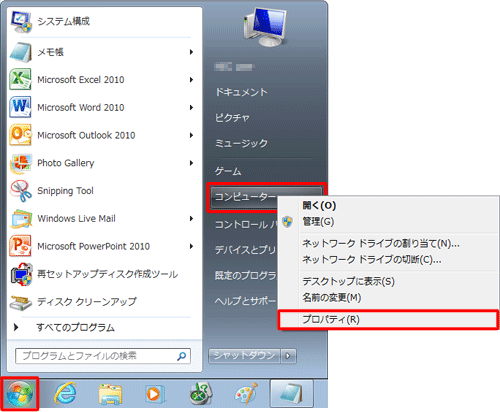500x412 pixels.
Task: Open Windows Explorer folder taskbar icon
Action: [110, 394]
